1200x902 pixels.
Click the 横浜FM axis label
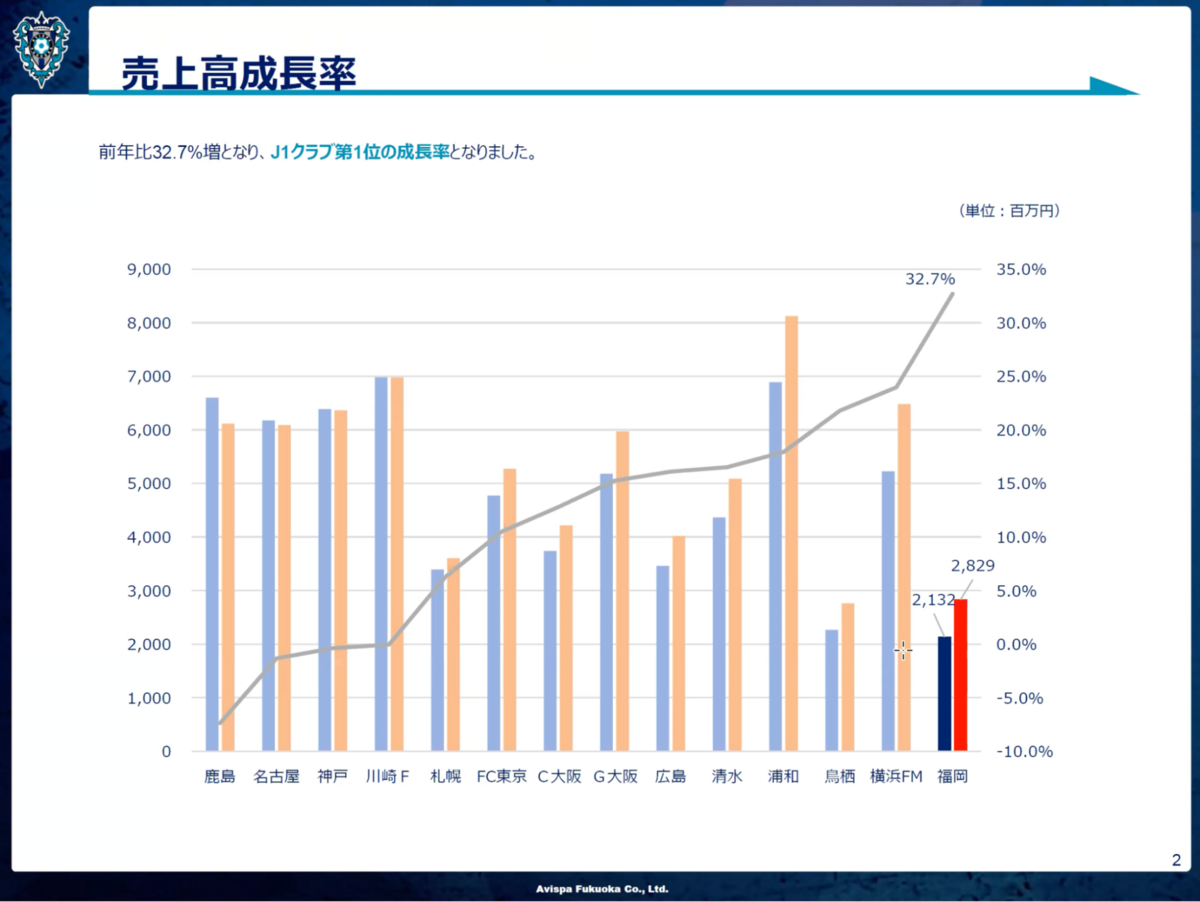(896, 776)
